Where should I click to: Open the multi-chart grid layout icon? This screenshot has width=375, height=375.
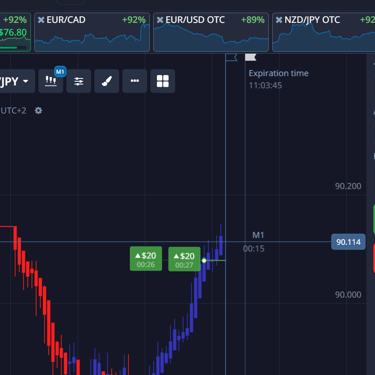click(163, 81)
